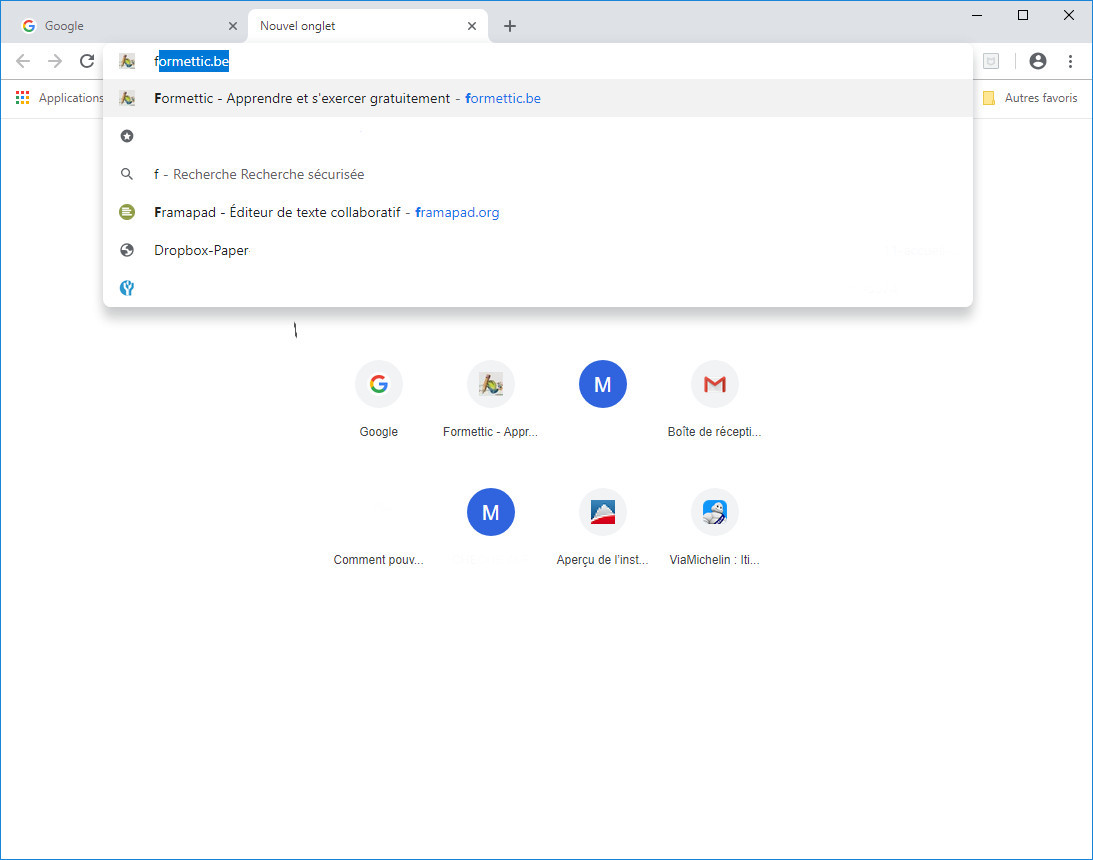
Task: Click the extension icon beside the profile avatar
Action: click(991, 61)
